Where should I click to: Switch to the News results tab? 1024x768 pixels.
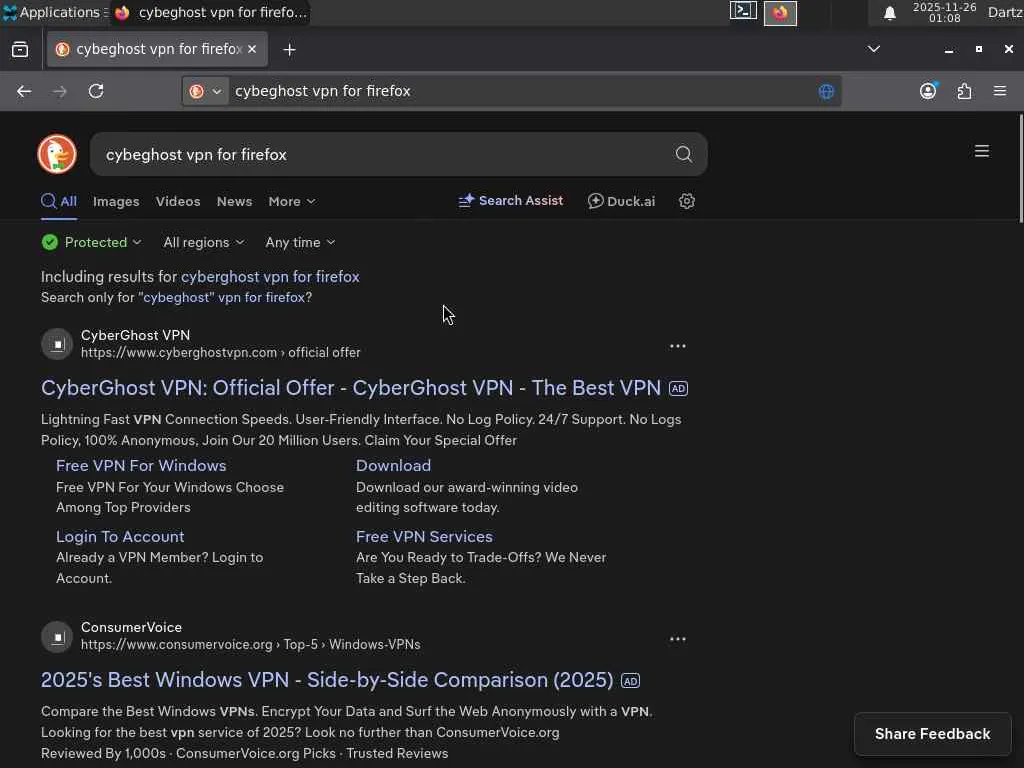[x=234, y=201]
